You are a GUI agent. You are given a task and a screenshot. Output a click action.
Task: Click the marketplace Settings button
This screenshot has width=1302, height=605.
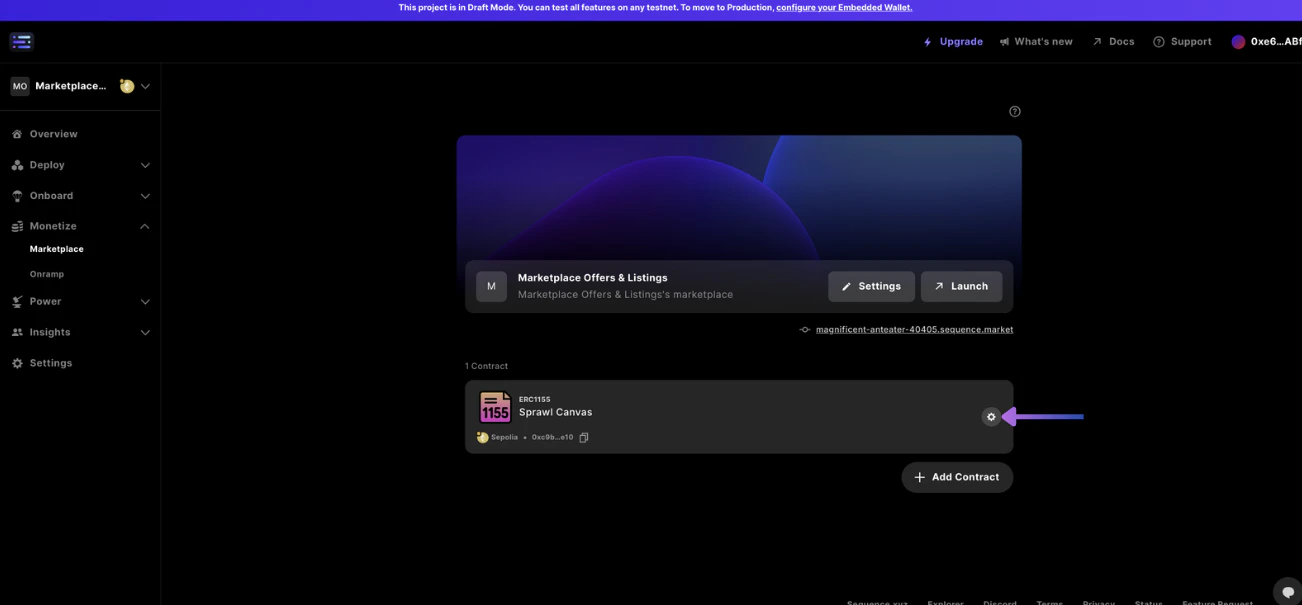pyautogui.click(x=871, y=286)
